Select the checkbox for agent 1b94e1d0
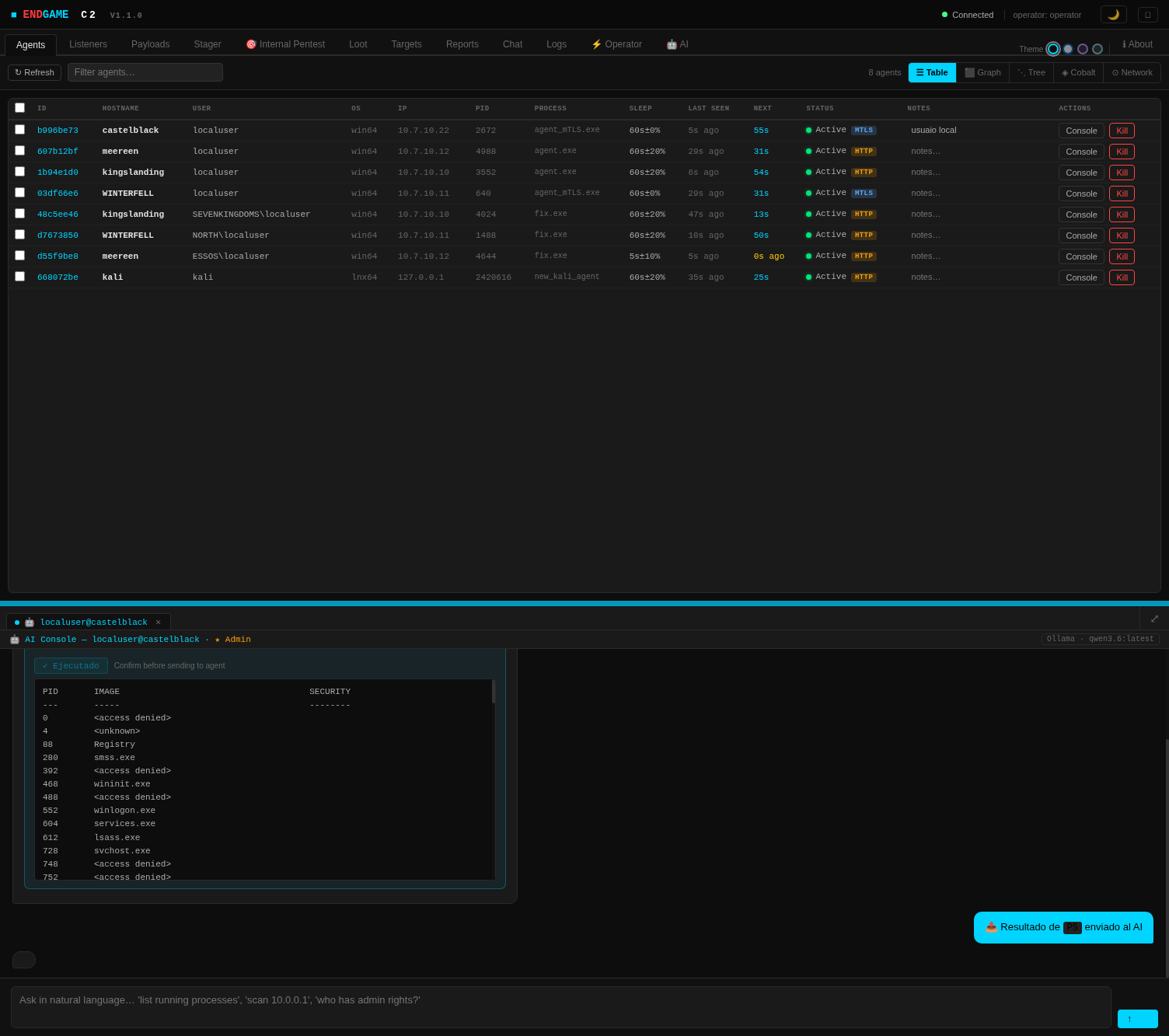 [19, 172]
